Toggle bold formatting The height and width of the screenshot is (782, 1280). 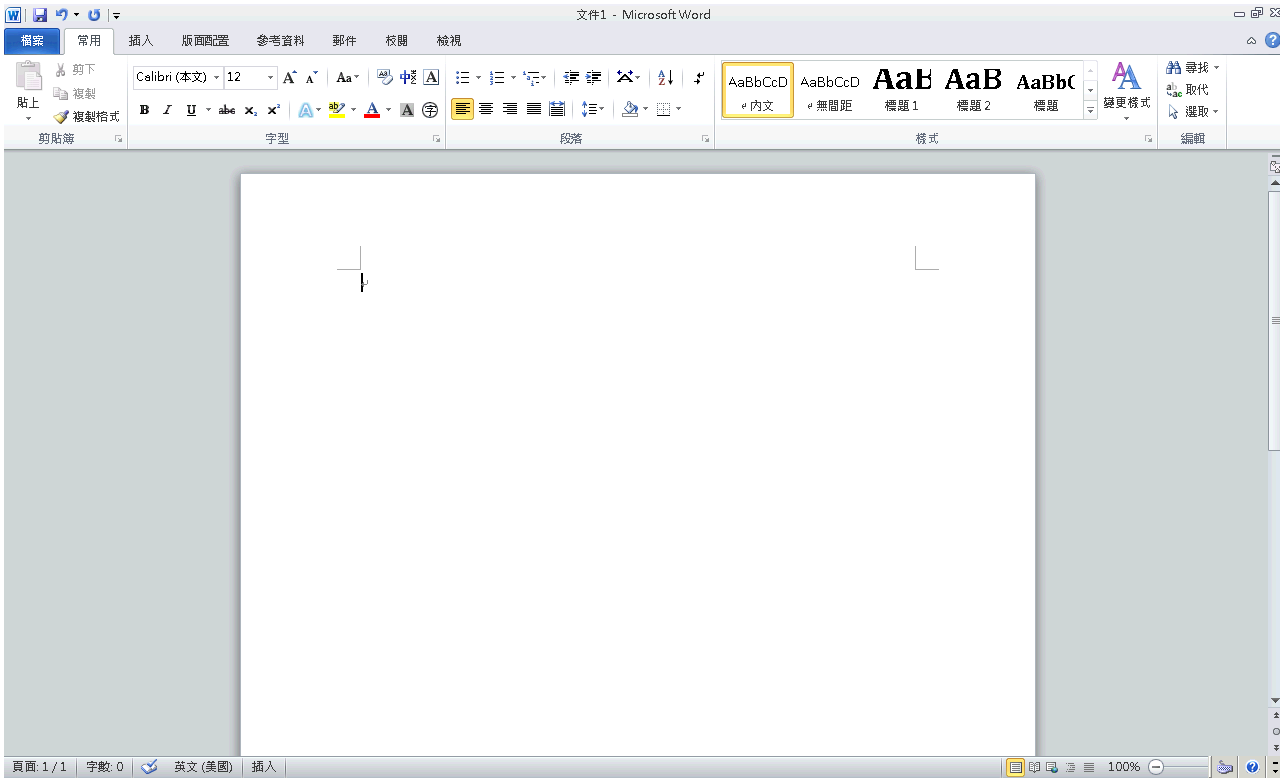point(144,110)
